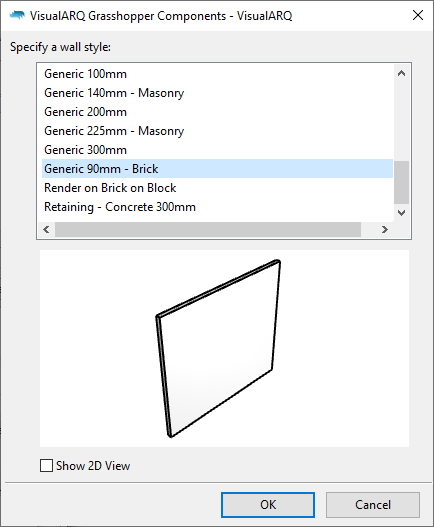434x527 pixels.
Task: Enable the Show 2D View checkbox
Action: click(x=46, y=466)
